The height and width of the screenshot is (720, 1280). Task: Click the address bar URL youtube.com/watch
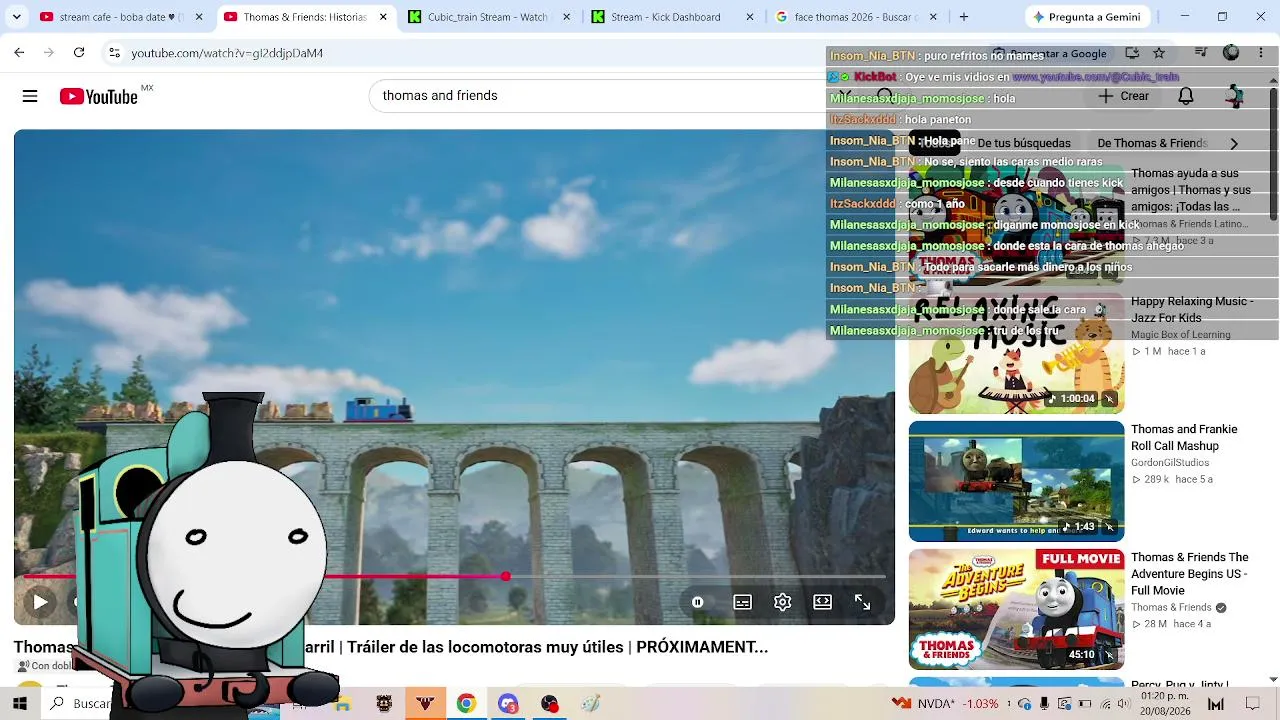point(227,53)
